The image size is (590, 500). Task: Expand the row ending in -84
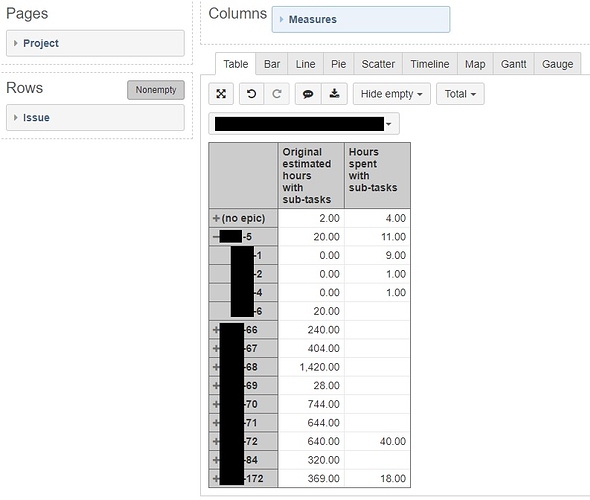point(216,460)
